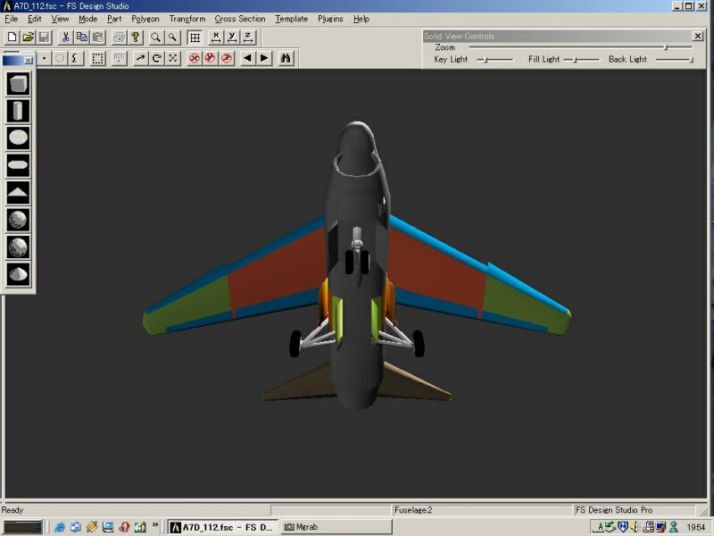Click the scale arrows tool icon
Viewport: 714px width, 536px height.
173,58
